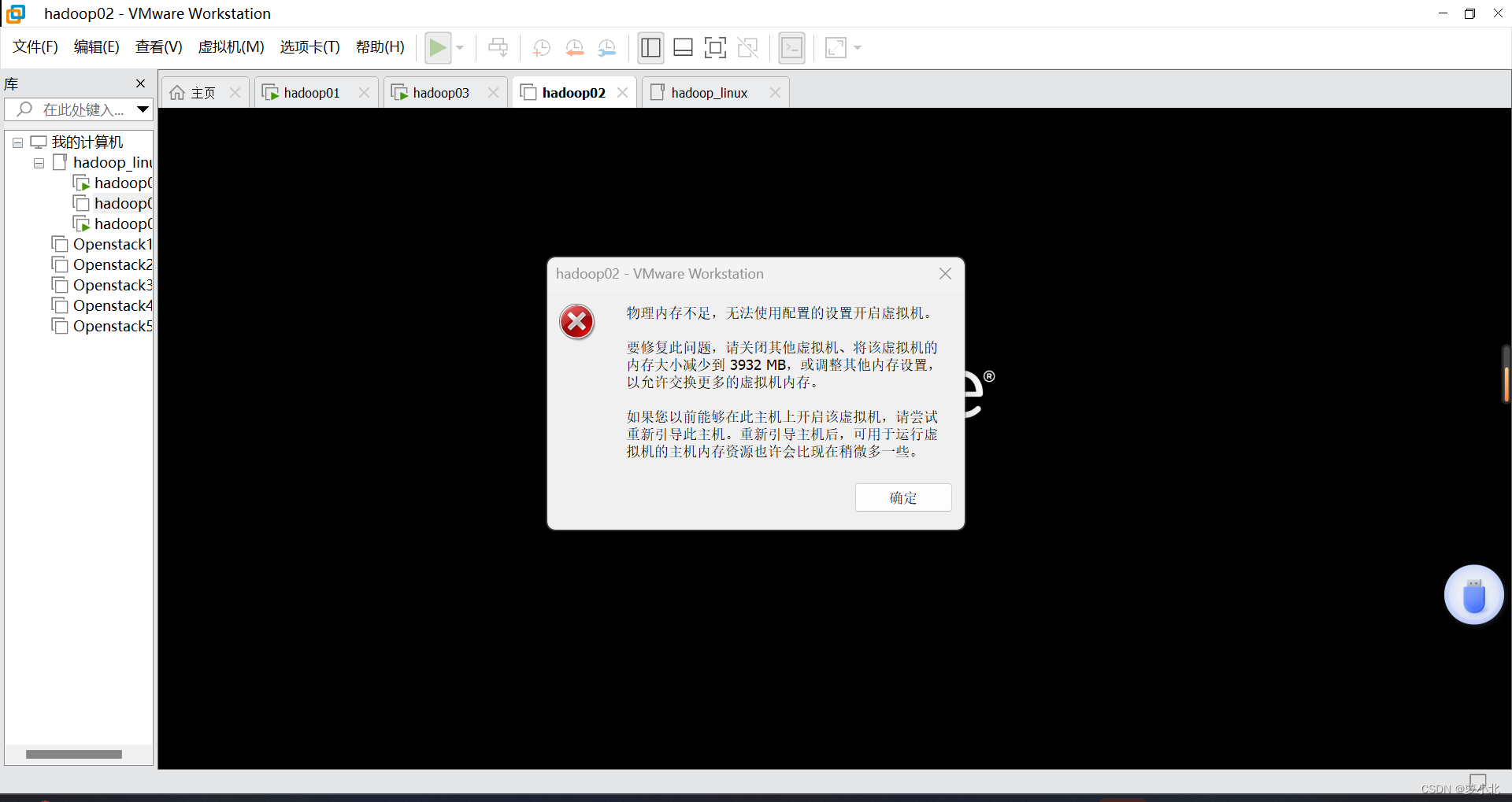Click the 确定 button in error dialog

(903, 497)
